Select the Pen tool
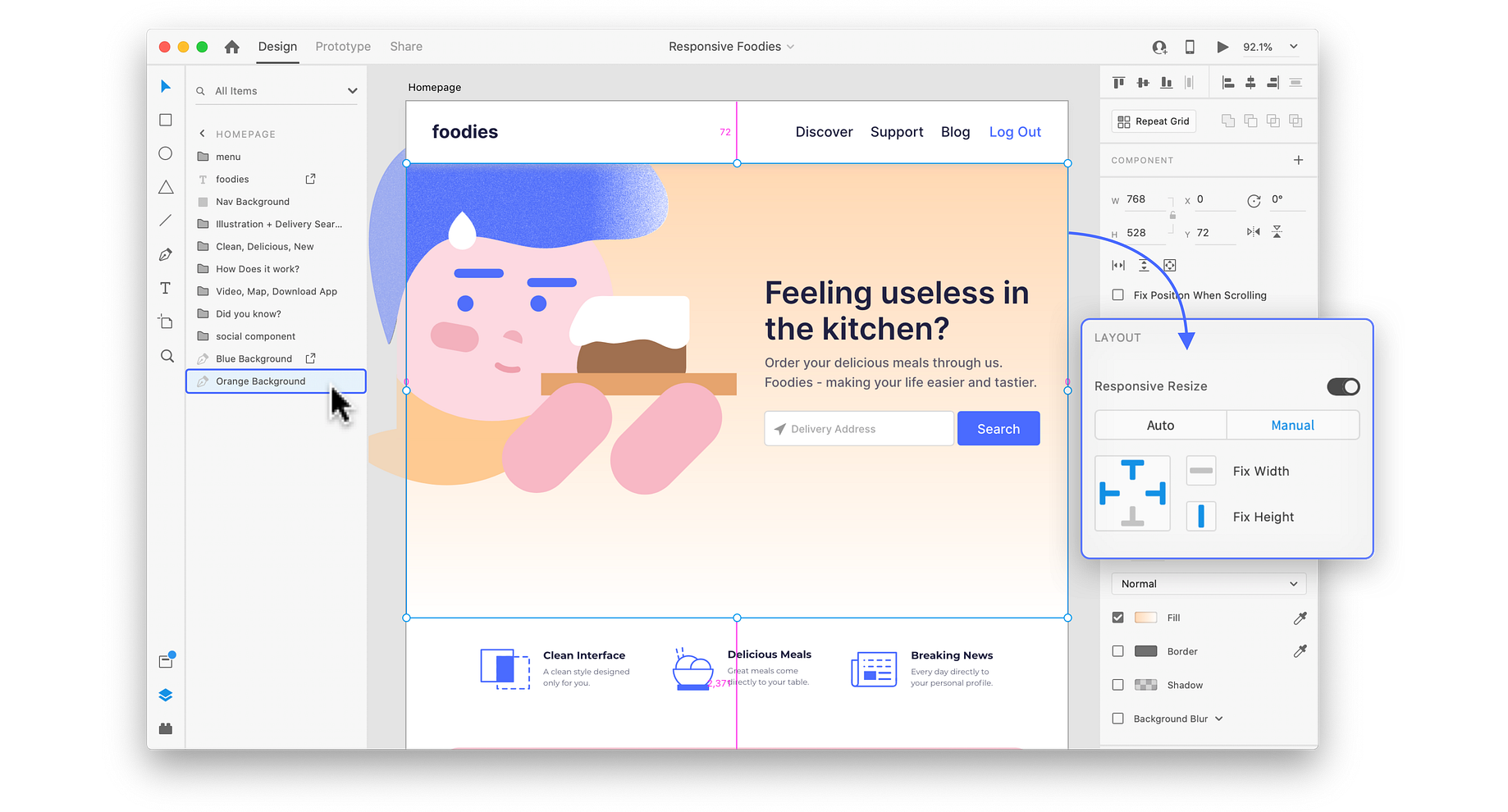 pos(165,254)
